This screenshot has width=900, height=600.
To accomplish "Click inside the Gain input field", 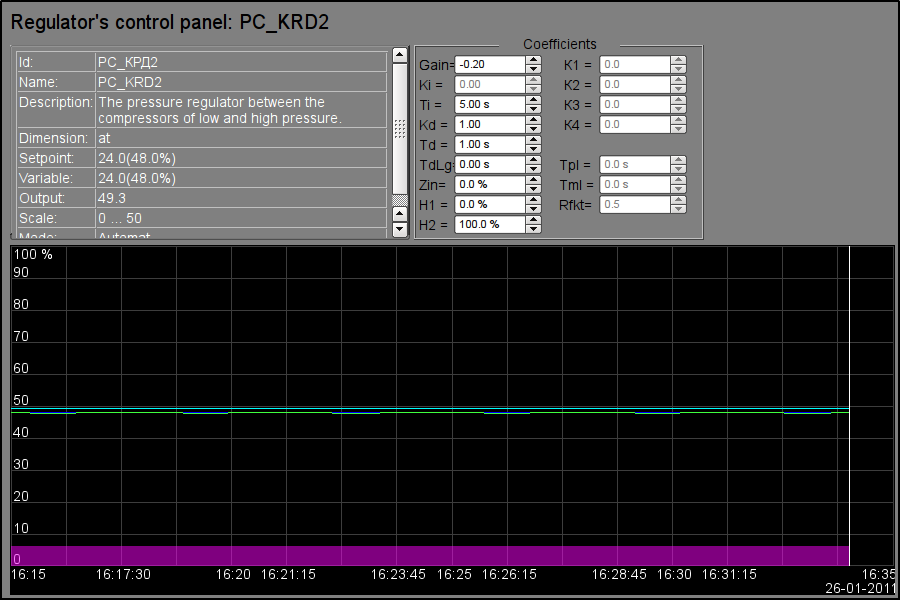I will [490, 65].
